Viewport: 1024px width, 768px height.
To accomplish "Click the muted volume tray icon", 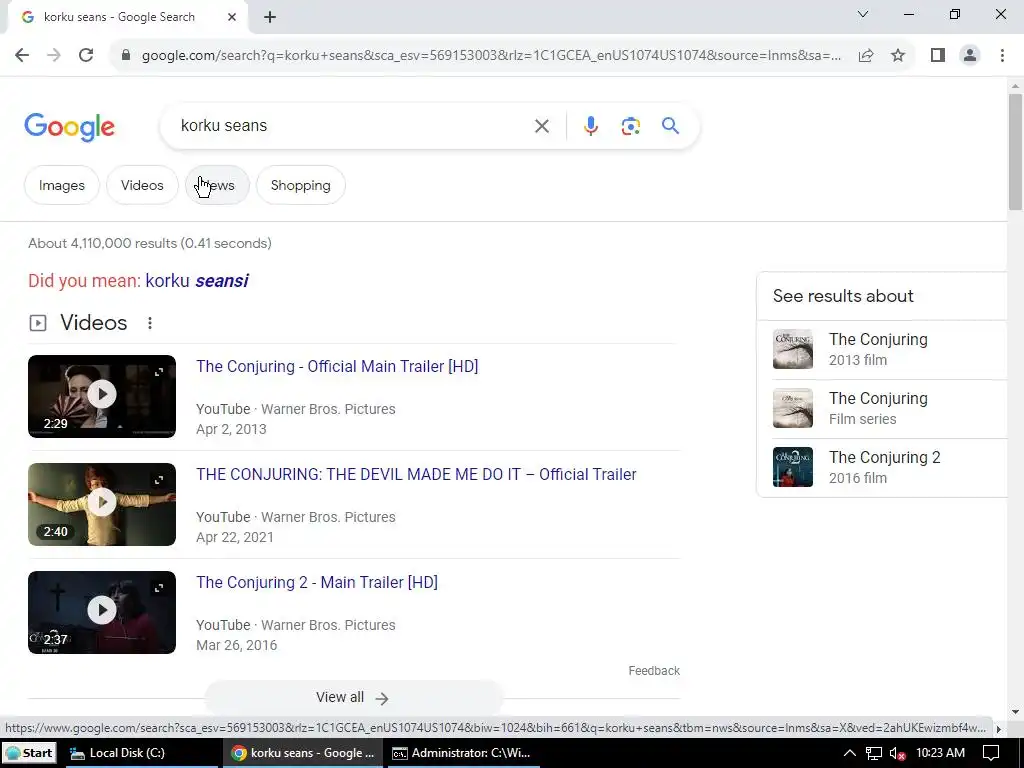I will click(x=897, y=753).
